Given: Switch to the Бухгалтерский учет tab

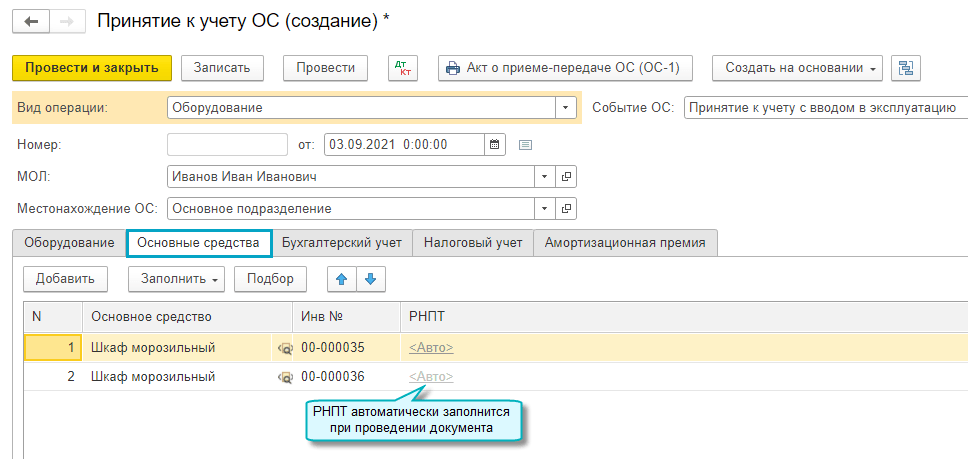Looking at the screenshot, I should click(341, 242).
